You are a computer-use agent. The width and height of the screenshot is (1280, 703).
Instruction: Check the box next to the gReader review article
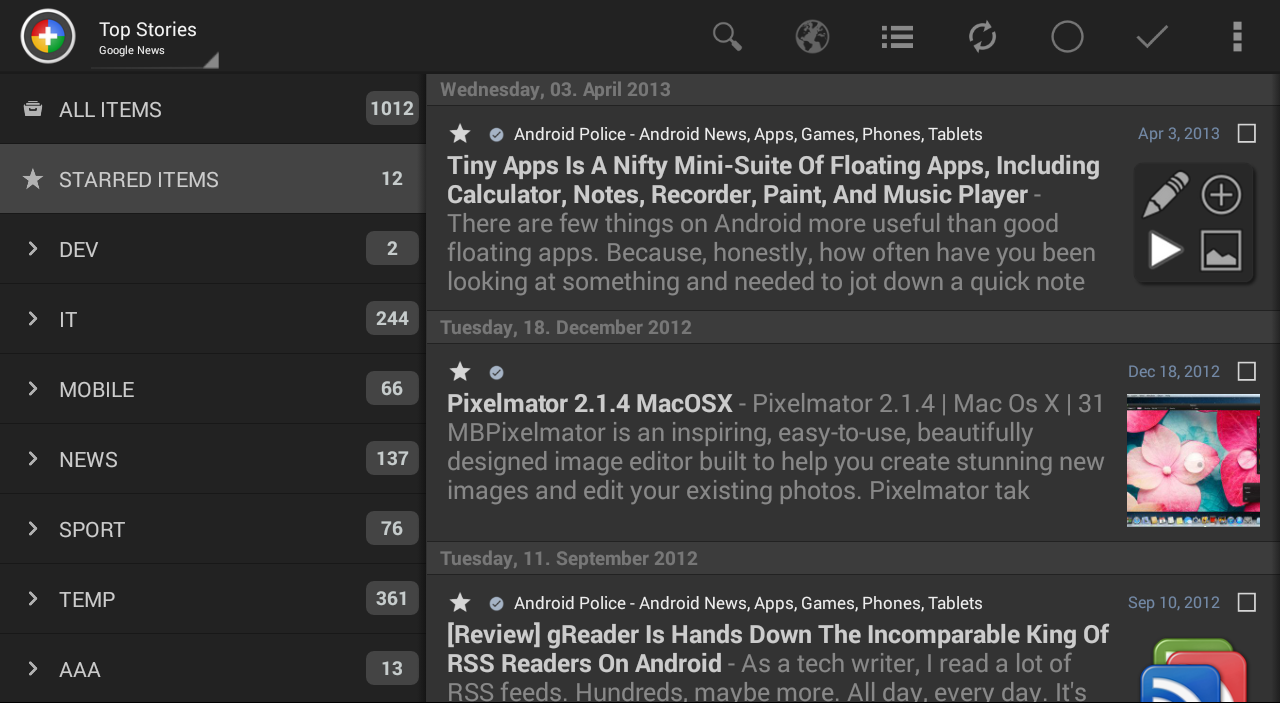1246,602
